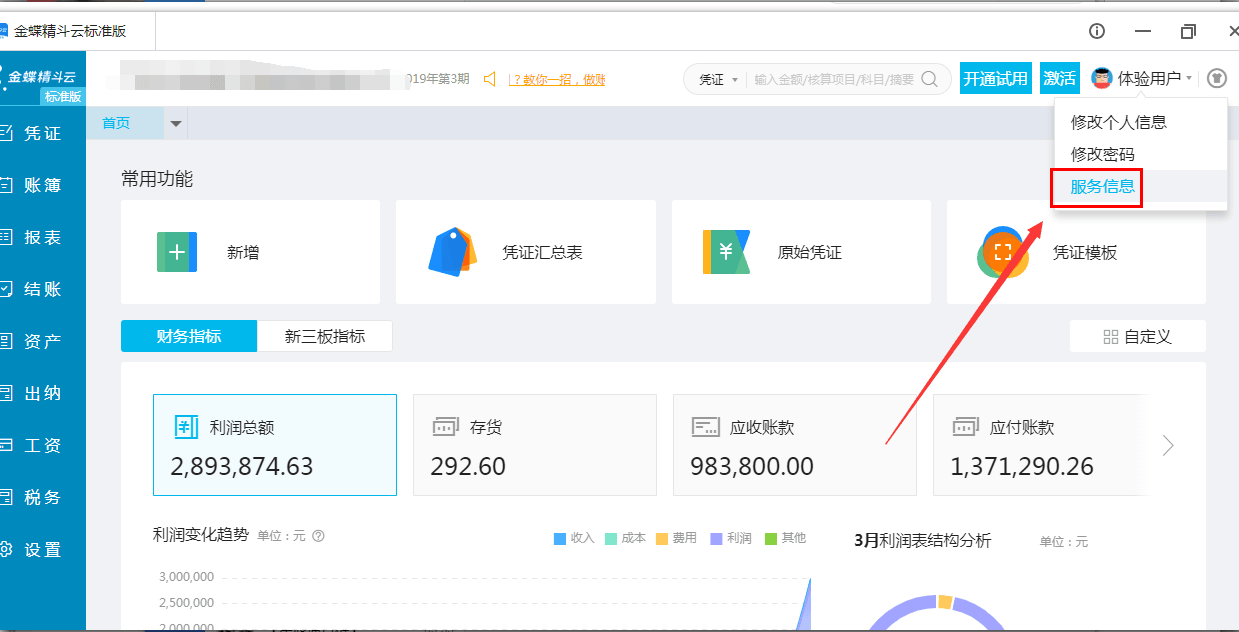1239x632 pixels.
Task: Click the blue tags 凭证汇总表 icon
Action: point(452,252)
